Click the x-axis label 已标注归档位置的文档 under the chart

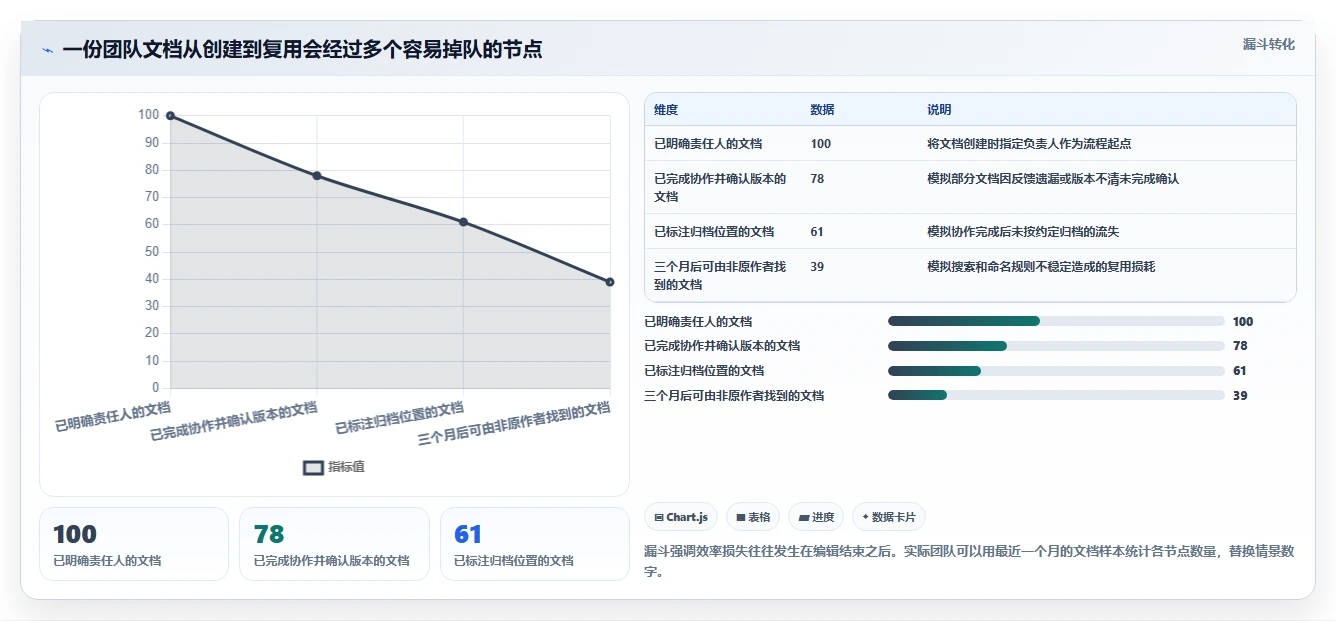point(400,417)
